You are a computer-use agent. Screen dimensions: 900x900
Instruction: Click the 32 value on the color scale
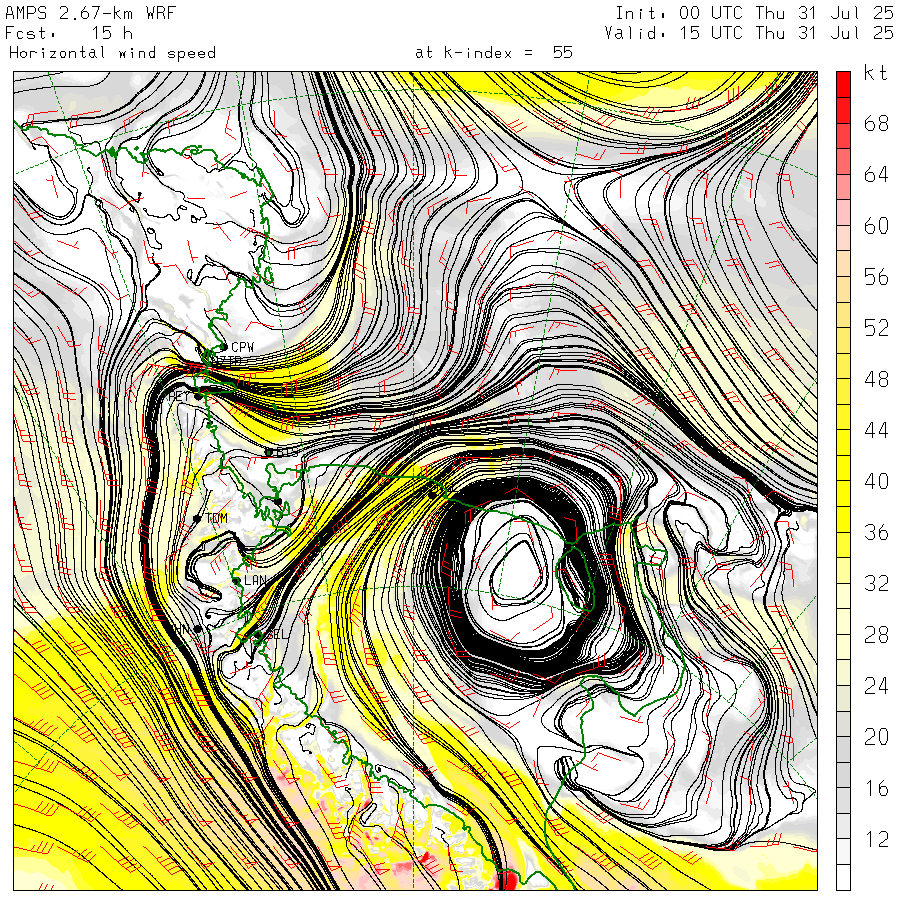(x=876, y=584)
